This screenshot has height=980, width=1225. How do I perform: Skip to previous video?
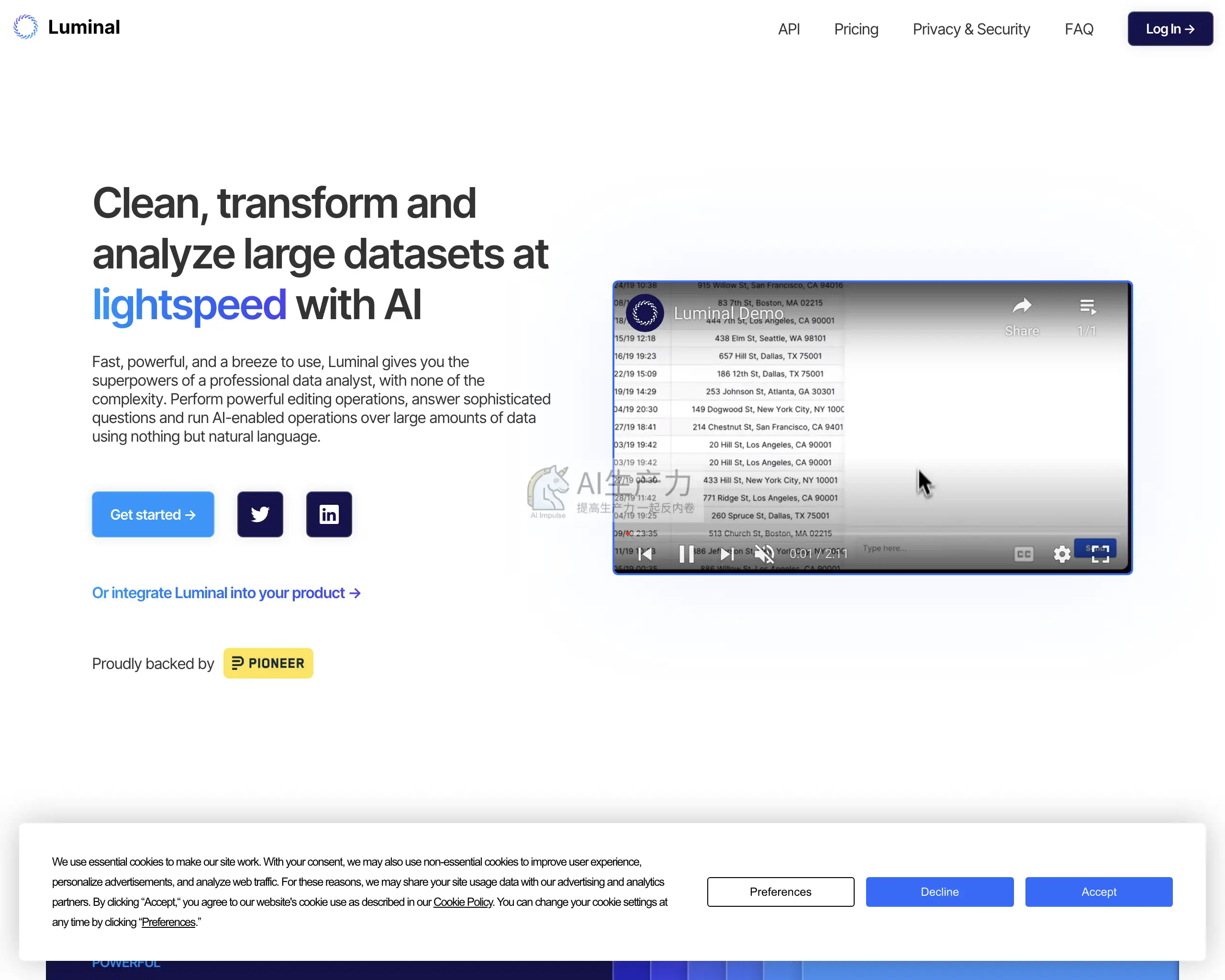coord(646,553)
